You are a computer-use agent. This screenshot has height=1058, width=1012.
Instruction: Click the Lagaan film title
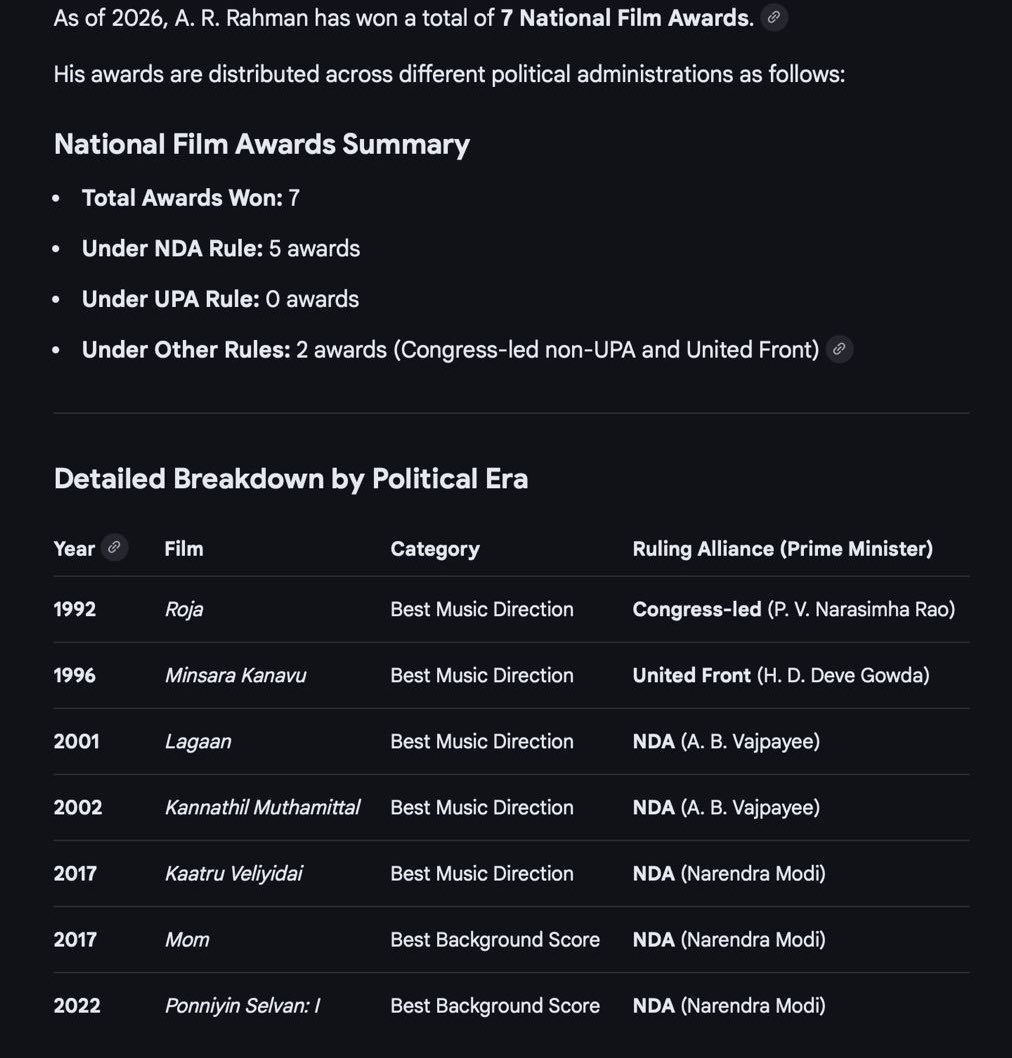pyautogui.click(x=197, y=742)
